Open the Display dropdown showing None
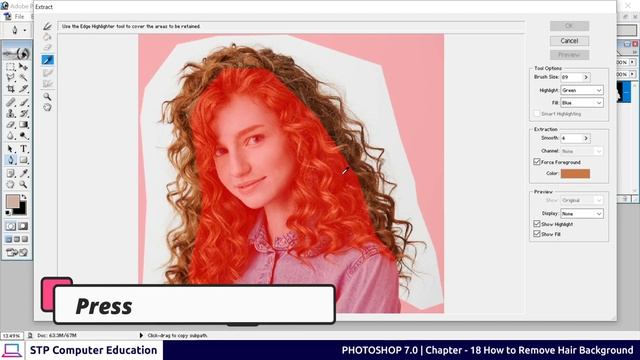Screen dimensions: 640x360 tap(582, 213)
